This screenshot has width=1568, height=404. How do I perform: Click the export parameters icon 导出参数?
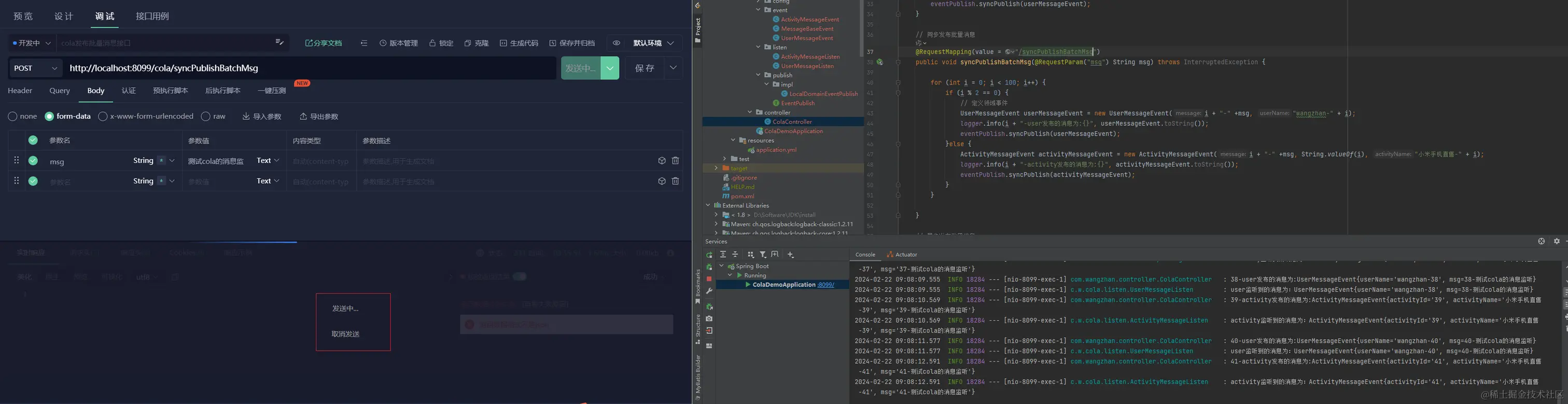tap(303, 116)
